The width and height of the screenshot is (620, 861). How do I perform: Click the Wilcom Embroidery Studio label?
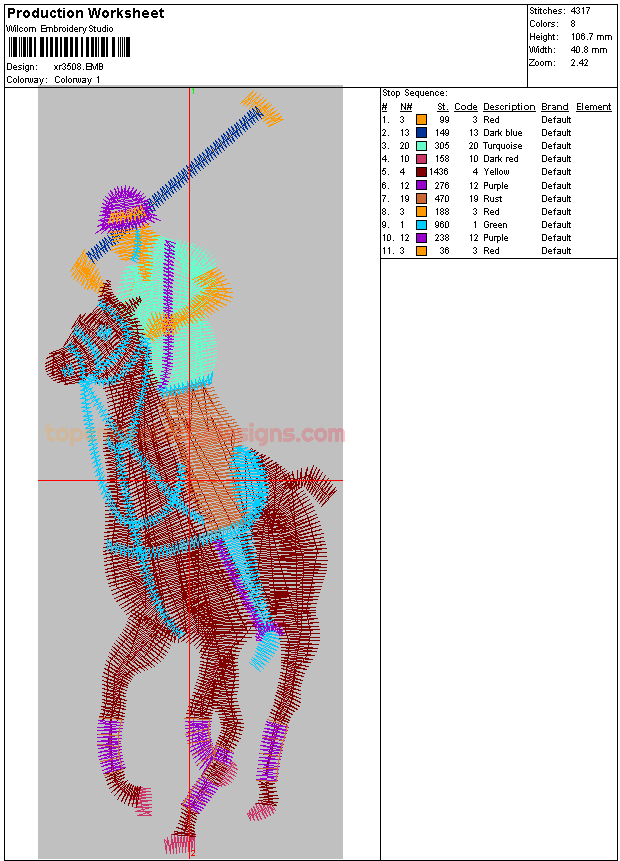(60, 29)
